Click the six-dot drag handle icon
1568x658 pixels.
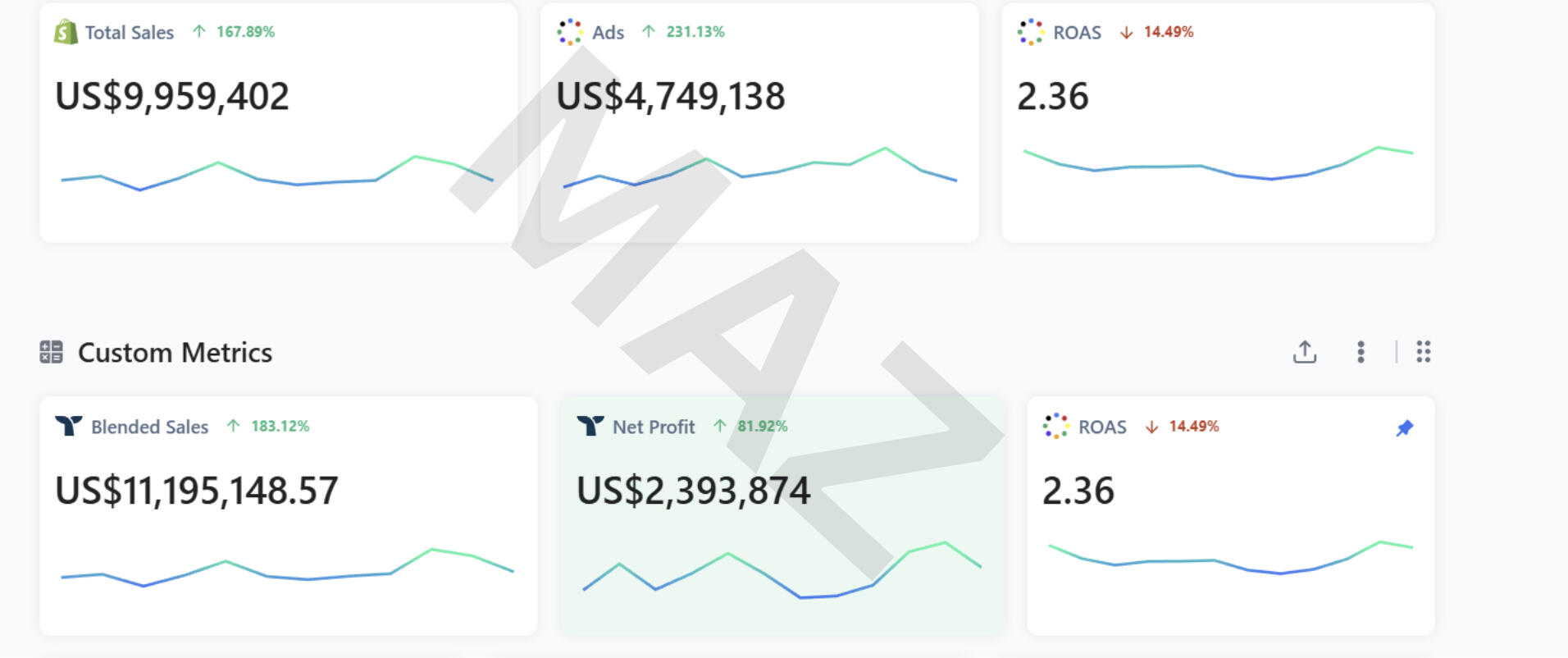coord(1423,352)
